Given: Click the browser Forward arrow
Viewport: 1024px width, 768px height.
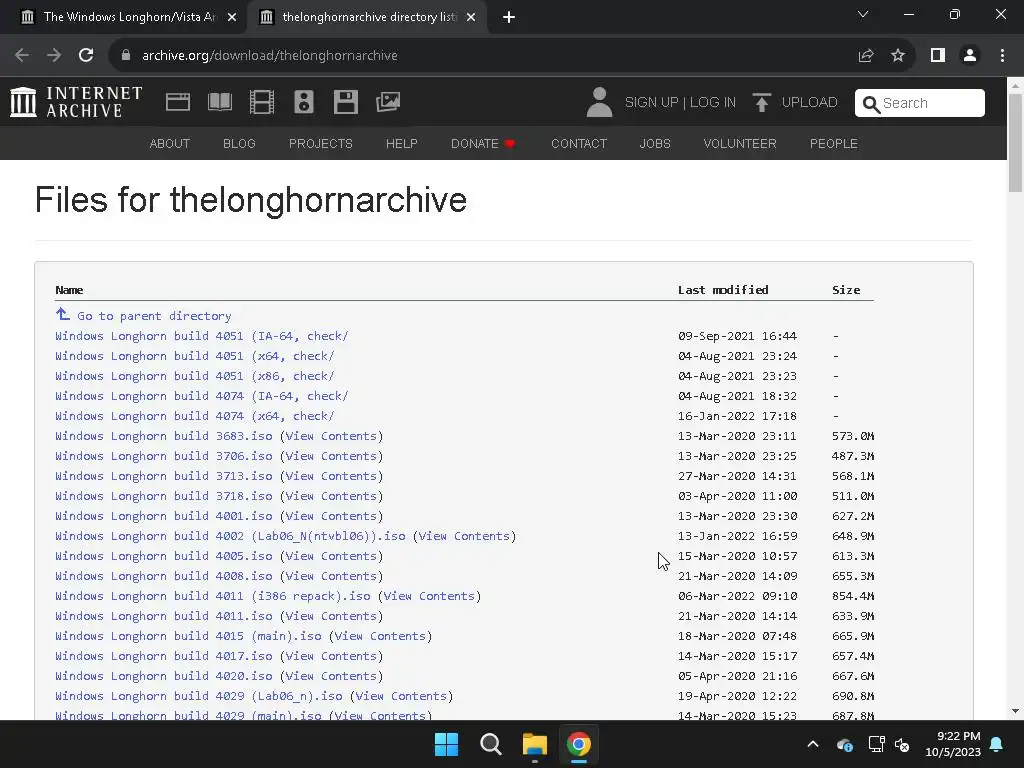Looking at the screenshot, I should pyautogui.click(x=54, y=56).
